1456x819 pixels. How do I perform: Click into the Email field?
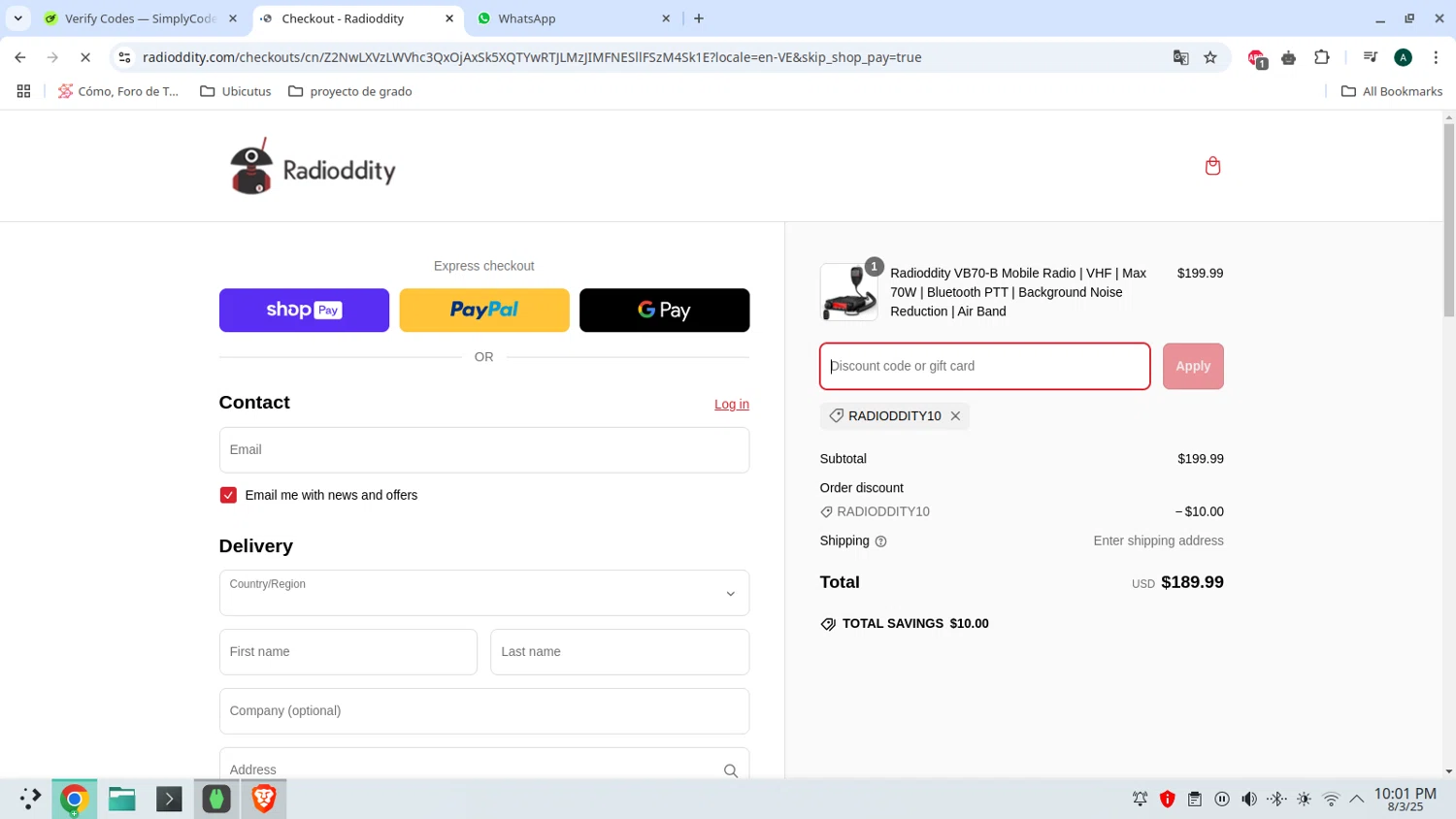coord(484,450)
